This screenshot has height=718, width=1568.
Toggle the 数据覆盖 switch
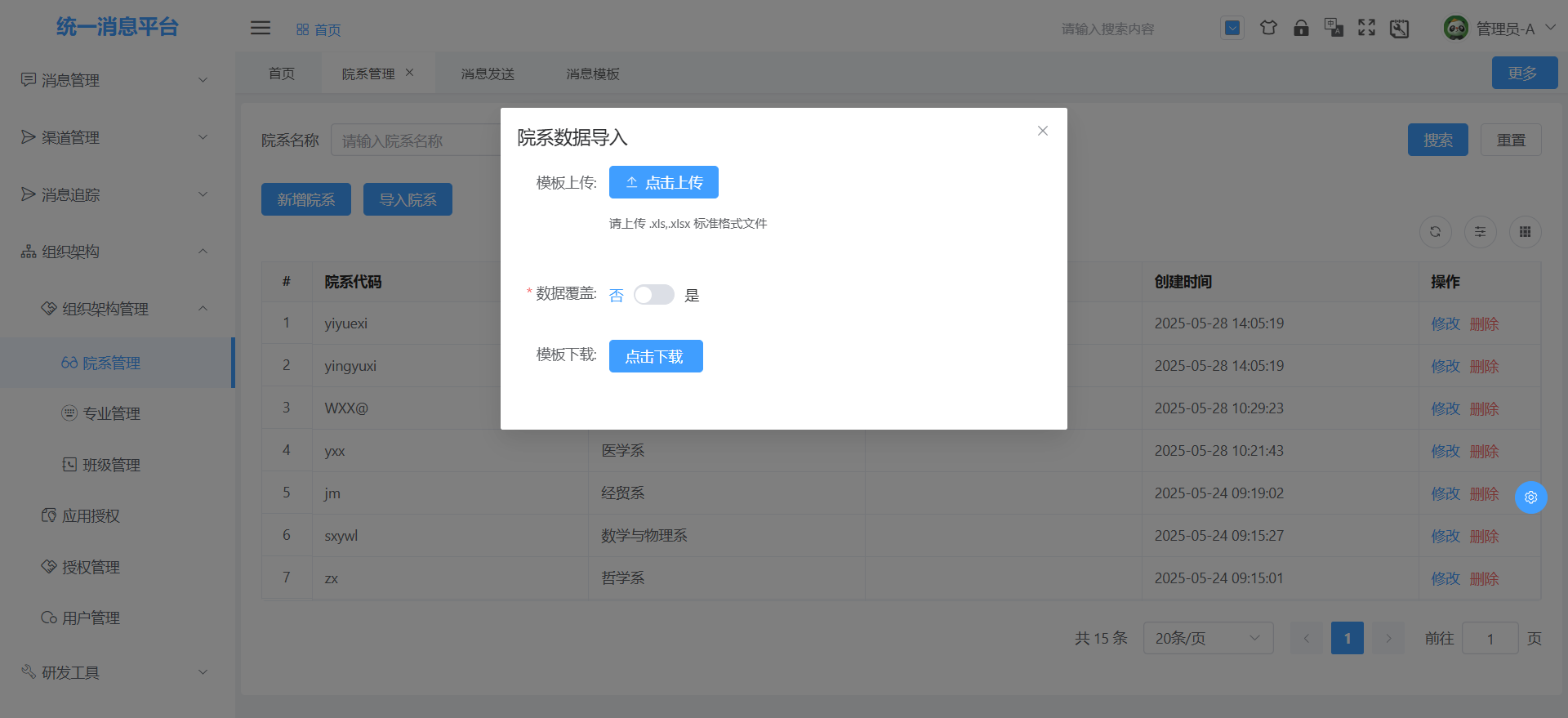coord(653,294)
